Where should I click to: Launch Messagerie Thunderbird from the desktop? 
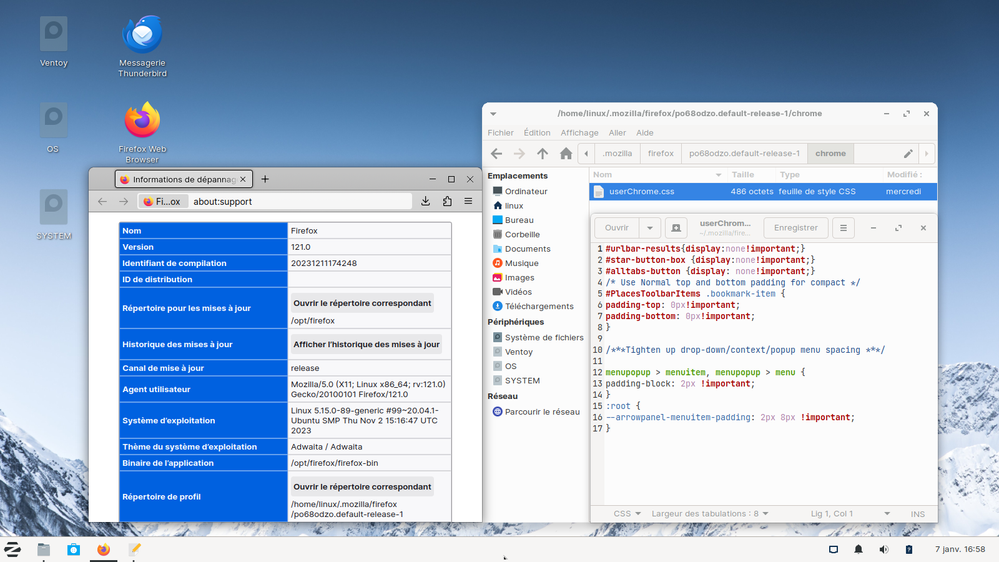click(x=142, y=46)
